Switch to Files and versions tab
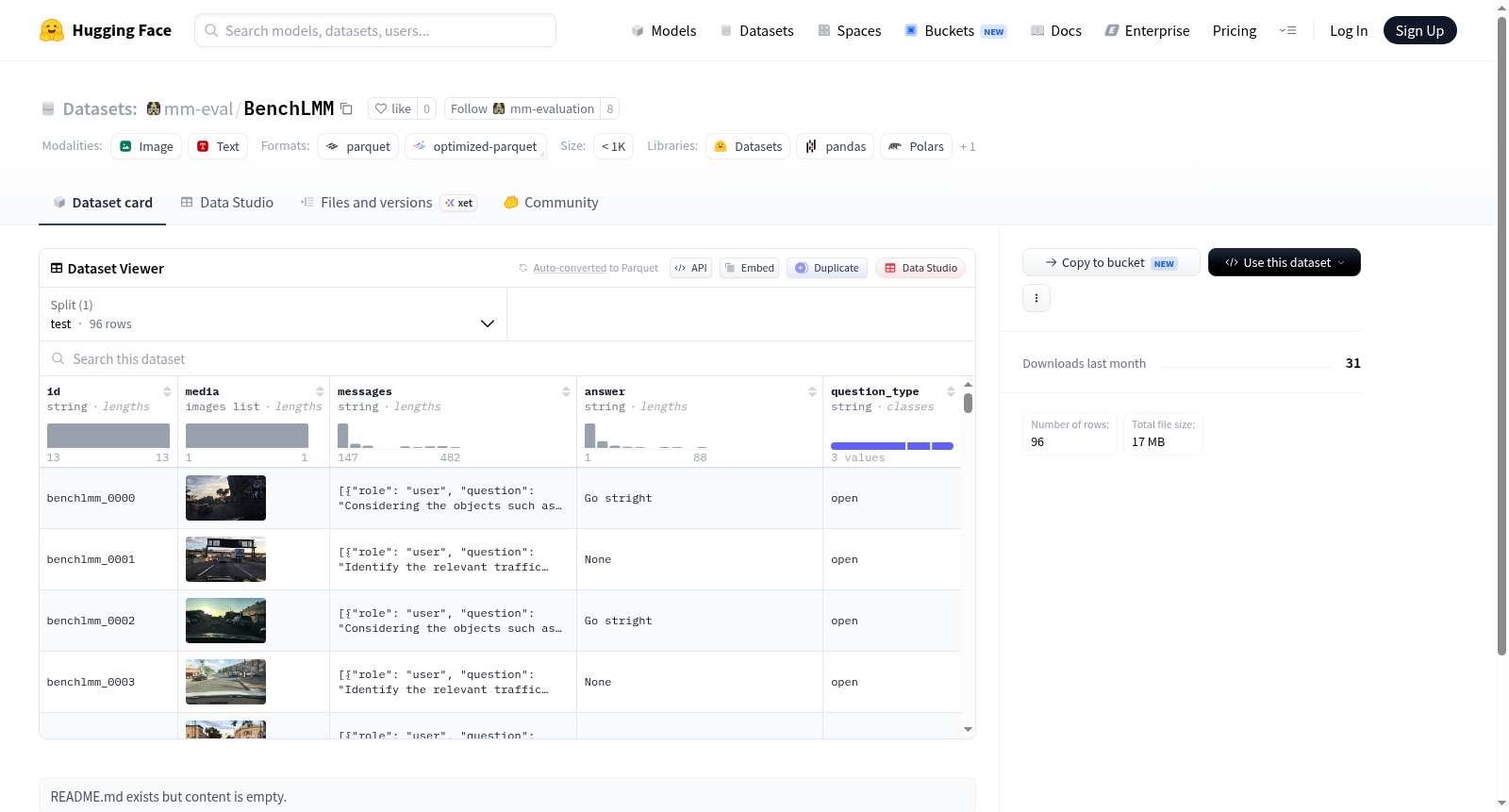 [x=389, y=202]
